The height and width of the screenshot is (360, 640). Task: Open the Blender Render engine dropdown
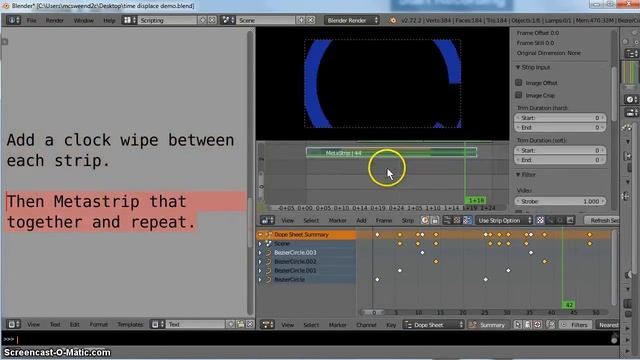click(352, 20)
